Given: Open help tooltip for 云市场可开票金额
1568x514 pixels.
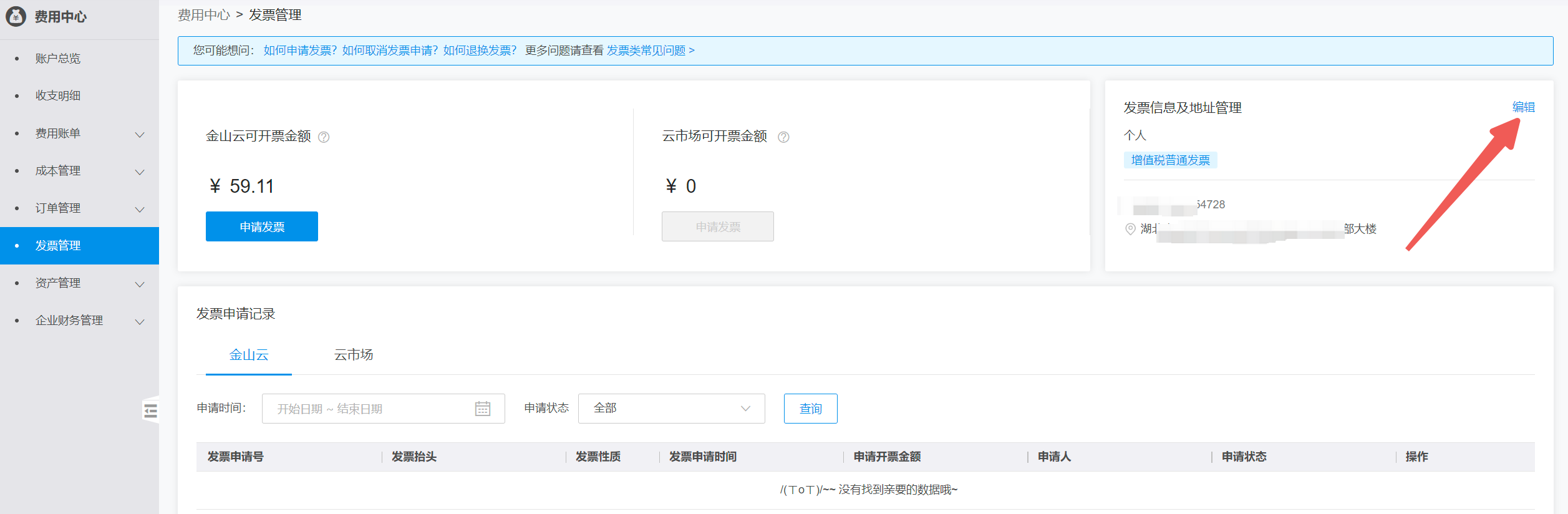Looking at the screenshot, I should (783, 137).
